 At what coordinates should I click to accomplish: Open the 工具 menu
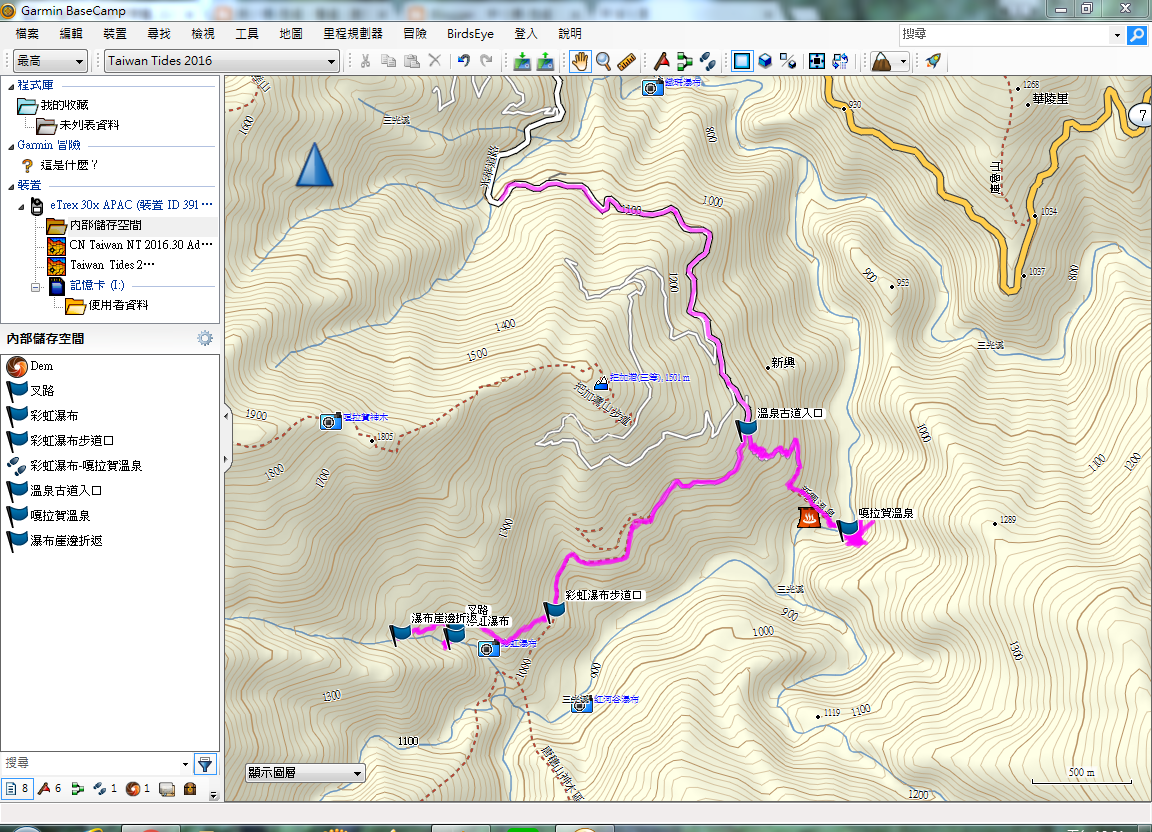247,34
